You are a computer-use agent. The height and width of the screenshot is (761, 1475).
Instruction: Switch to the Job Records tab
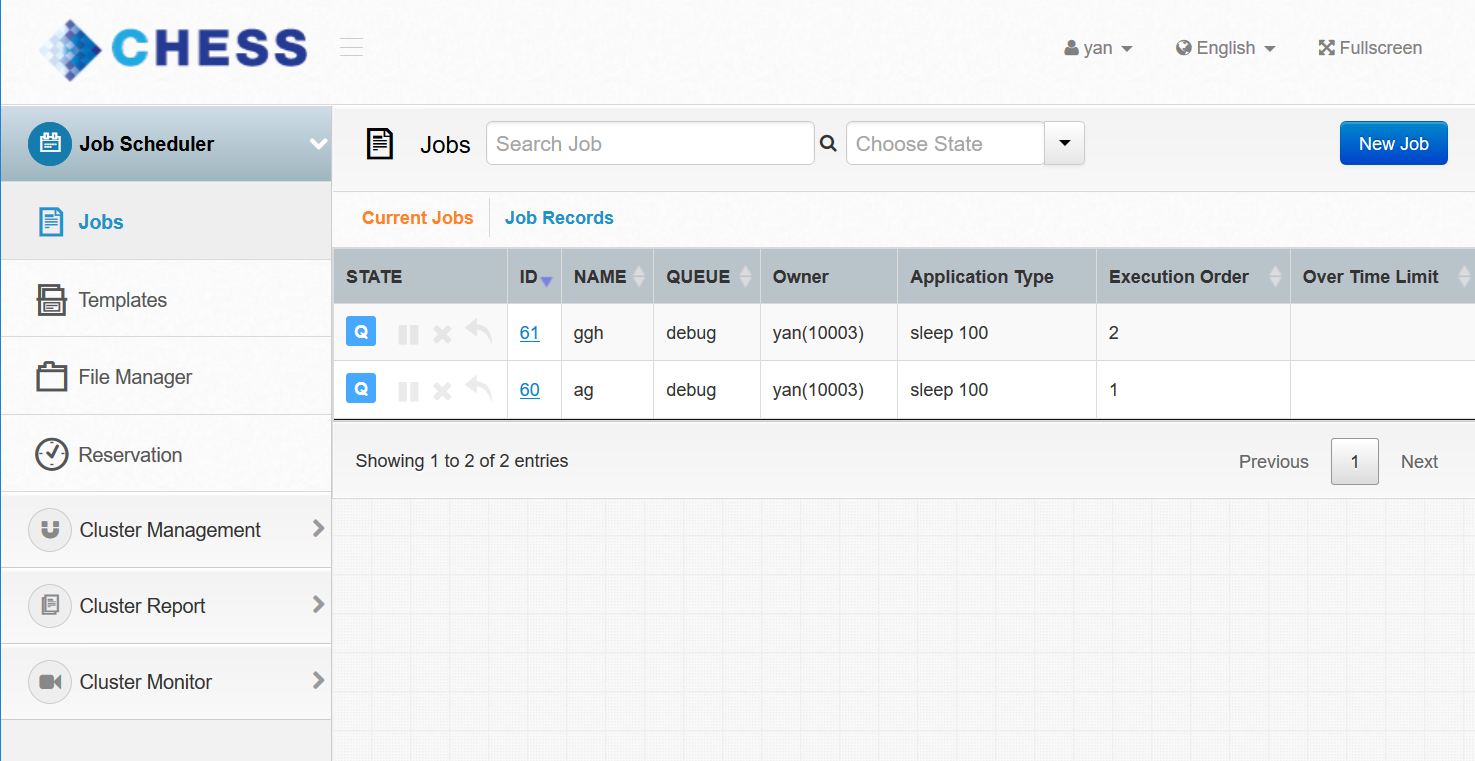pos(559,218)
